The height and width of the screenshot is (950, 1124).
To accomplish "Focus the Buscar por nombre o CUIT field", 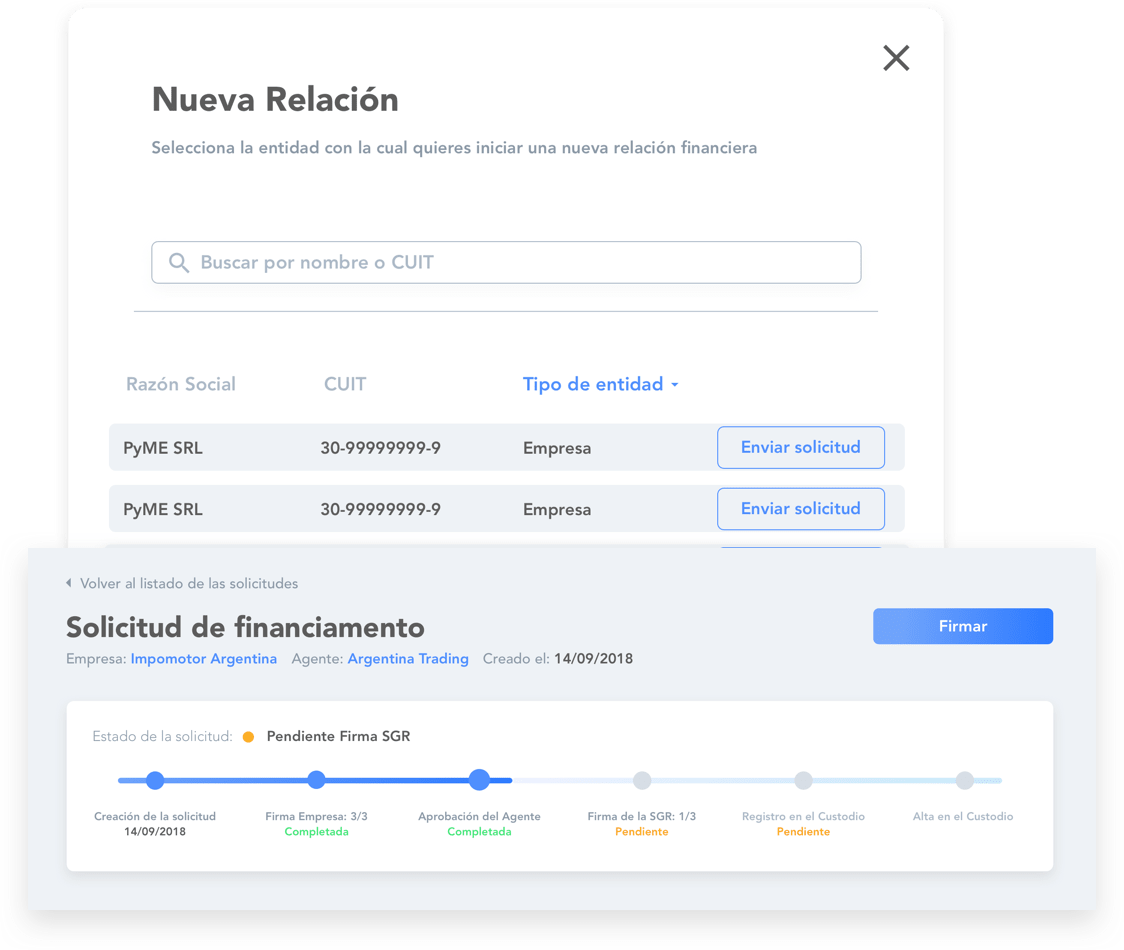I will pos(520,263).
